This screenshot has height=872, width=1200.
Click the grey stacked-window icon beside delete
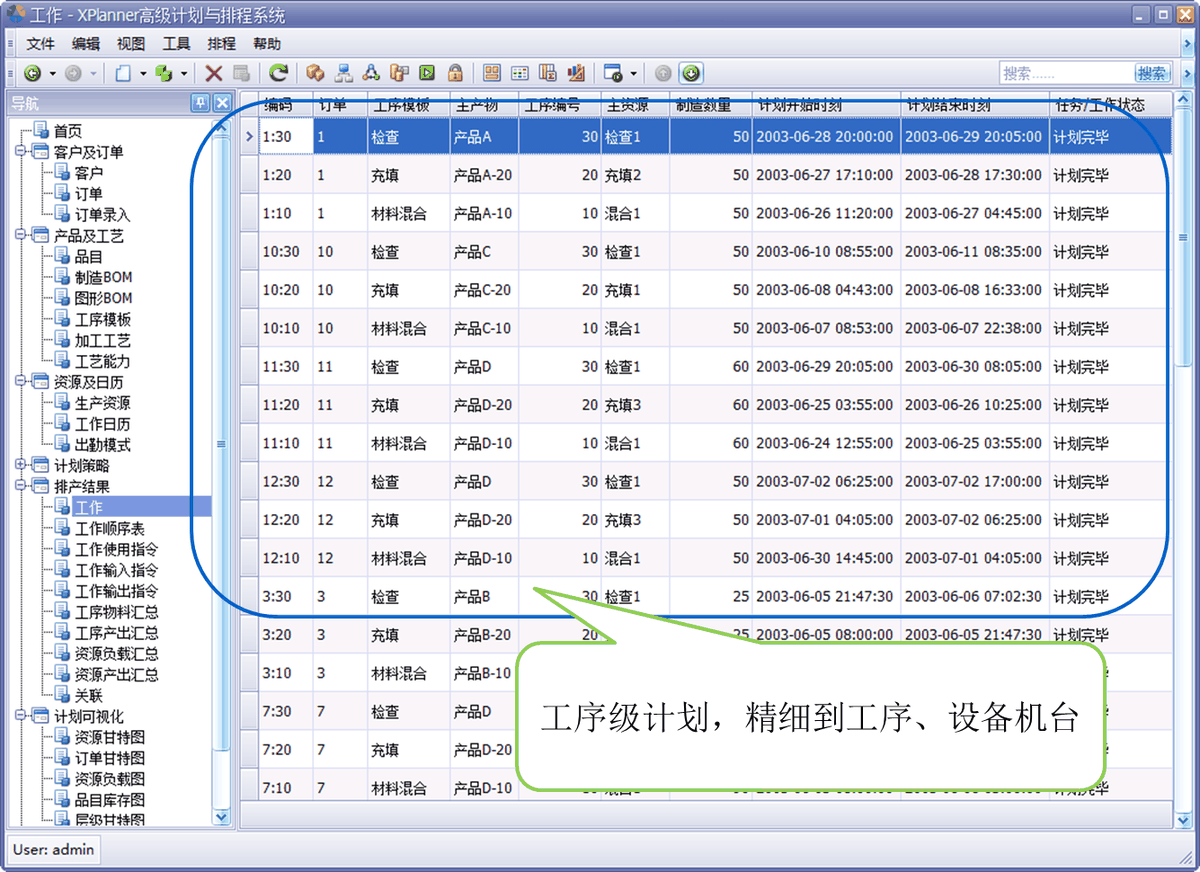point(241,73)
